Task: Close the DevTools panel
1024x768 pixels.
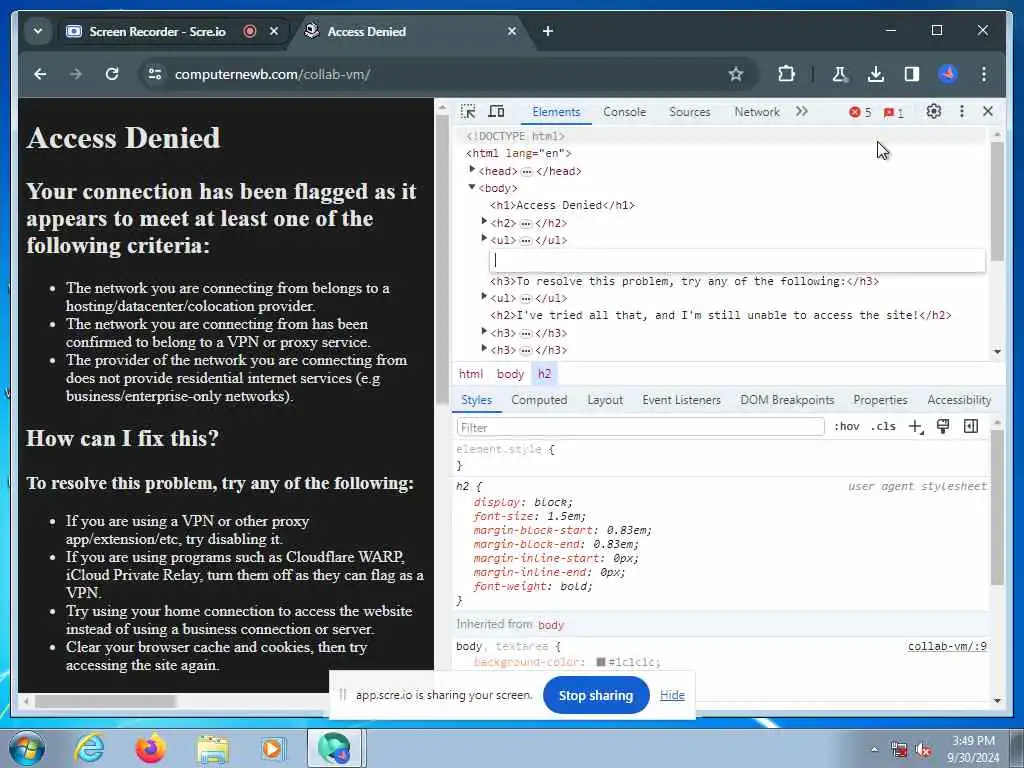Action: (x=988, y=112)
